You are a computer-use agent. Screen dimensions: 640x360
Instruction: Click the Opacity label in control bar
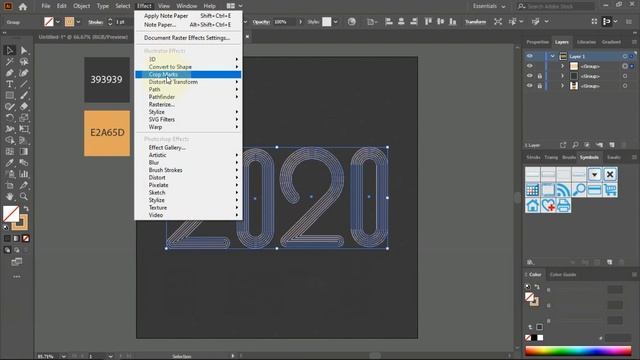pos(261,22)
